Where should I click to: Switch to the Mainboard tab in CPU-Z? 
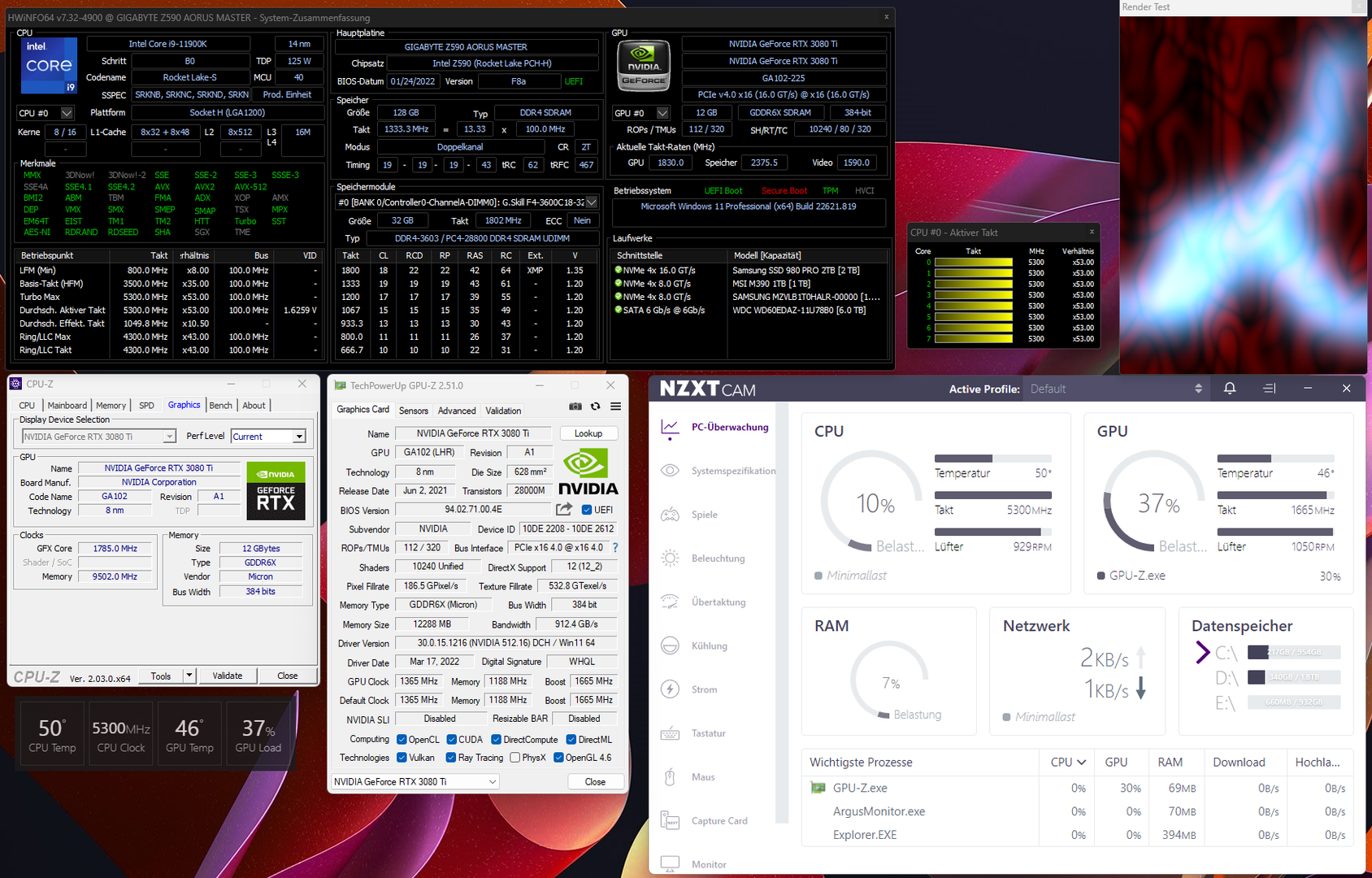click(x=67, y=405)
